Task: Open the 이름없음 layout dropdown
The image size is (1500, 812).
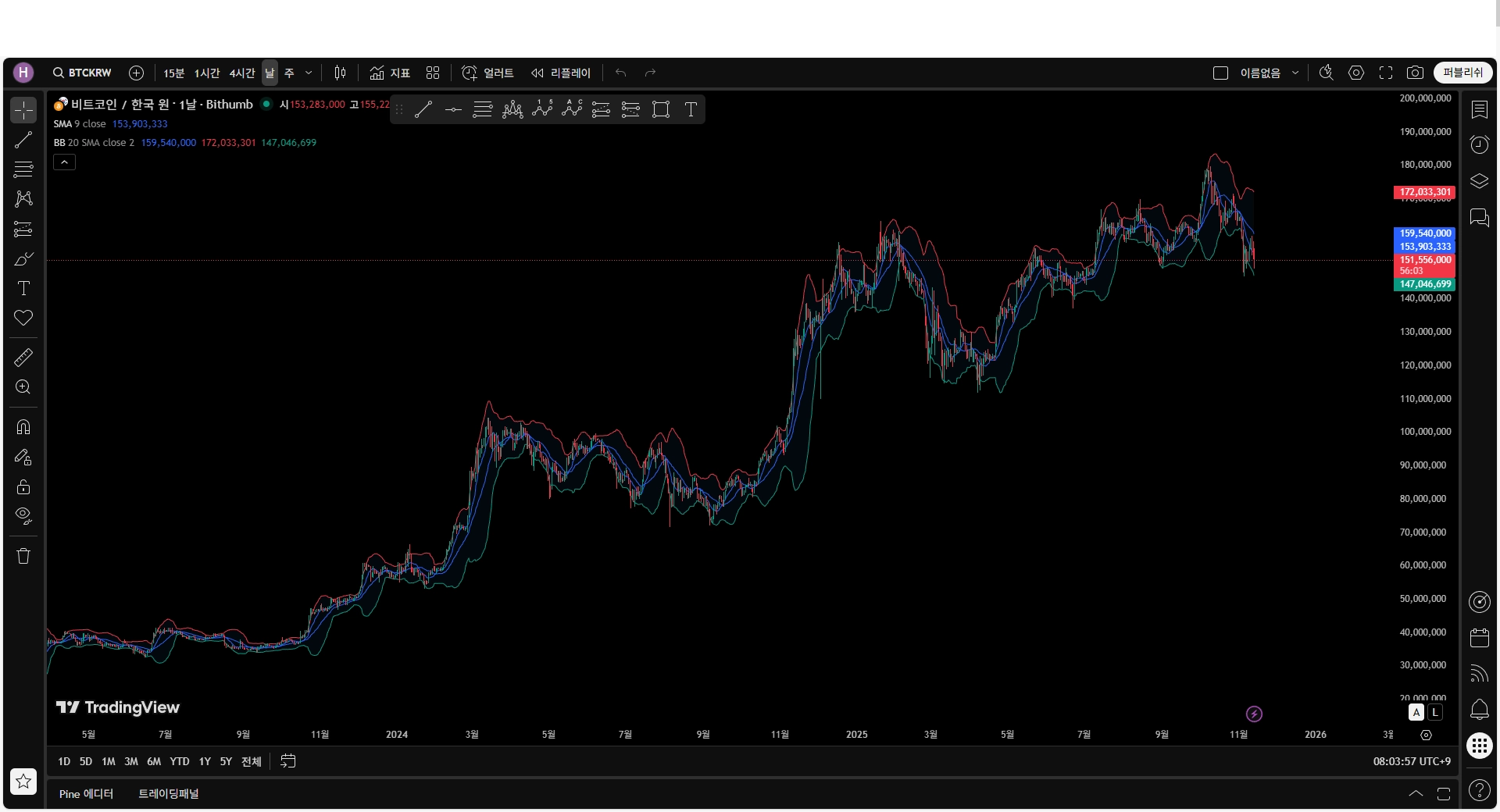Action: pos(1295,73)
